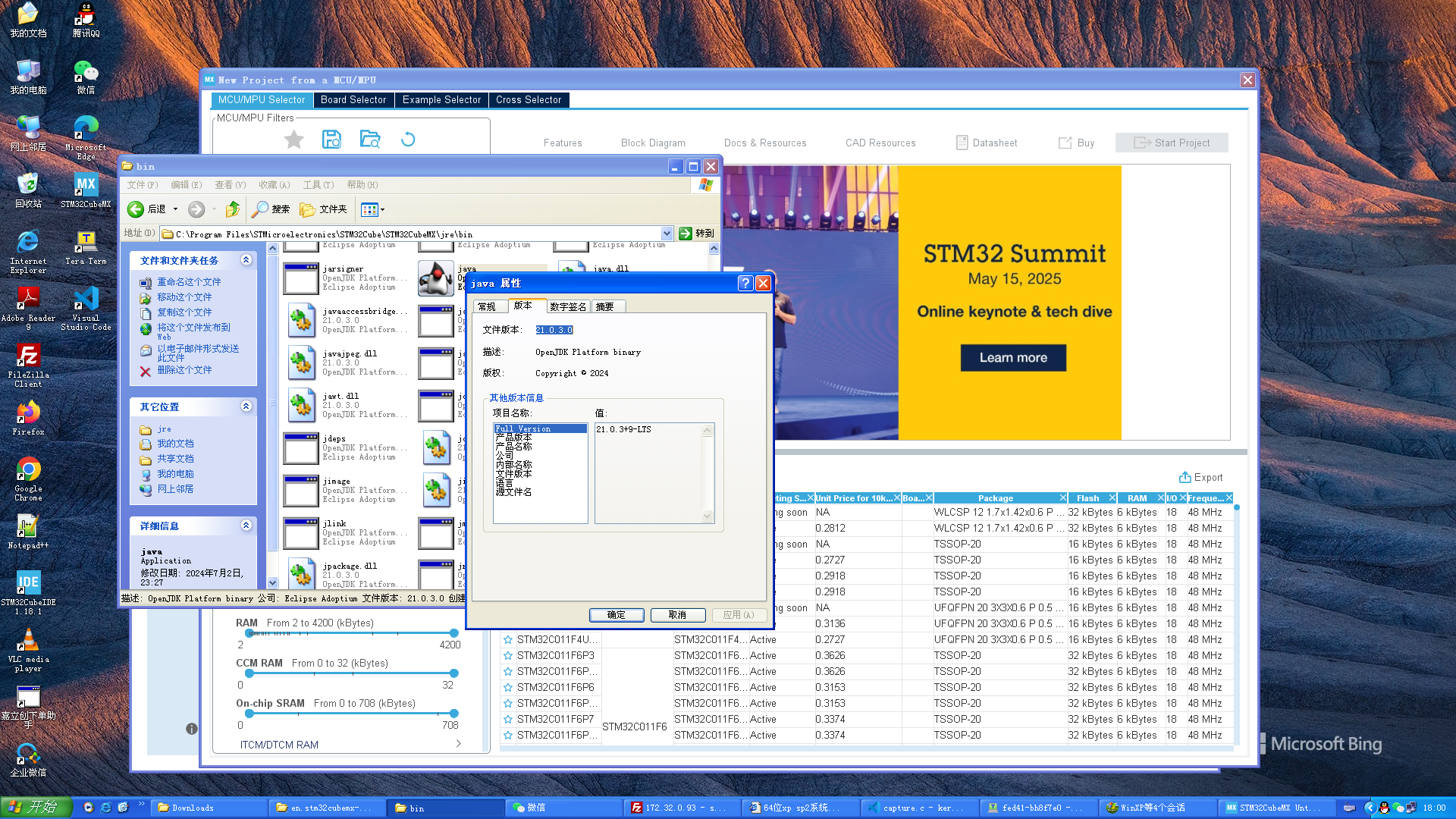
Task: Switch to the Example Selector tab
Action: click(441, 100)
